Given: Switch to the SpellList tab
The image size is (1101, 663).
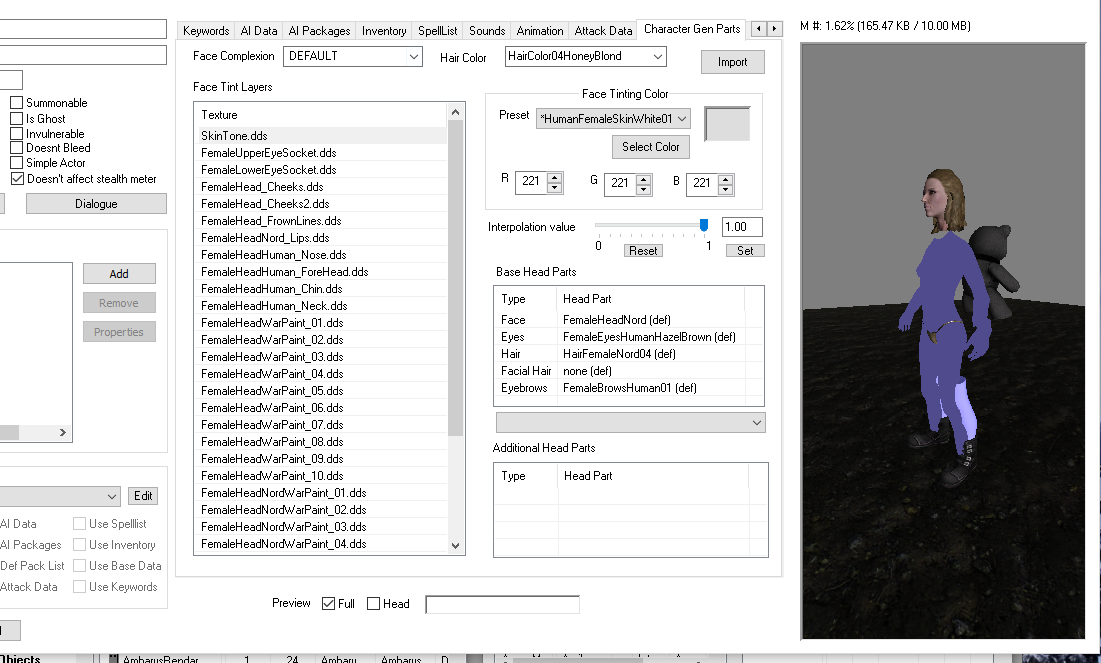Looking at the screenshot, I should 437,31.
